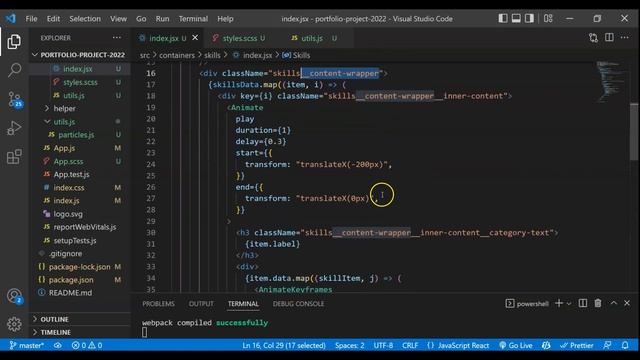Maximize panel size with caret icon
This screenshot has height=360, width=640.
[613, 303]
